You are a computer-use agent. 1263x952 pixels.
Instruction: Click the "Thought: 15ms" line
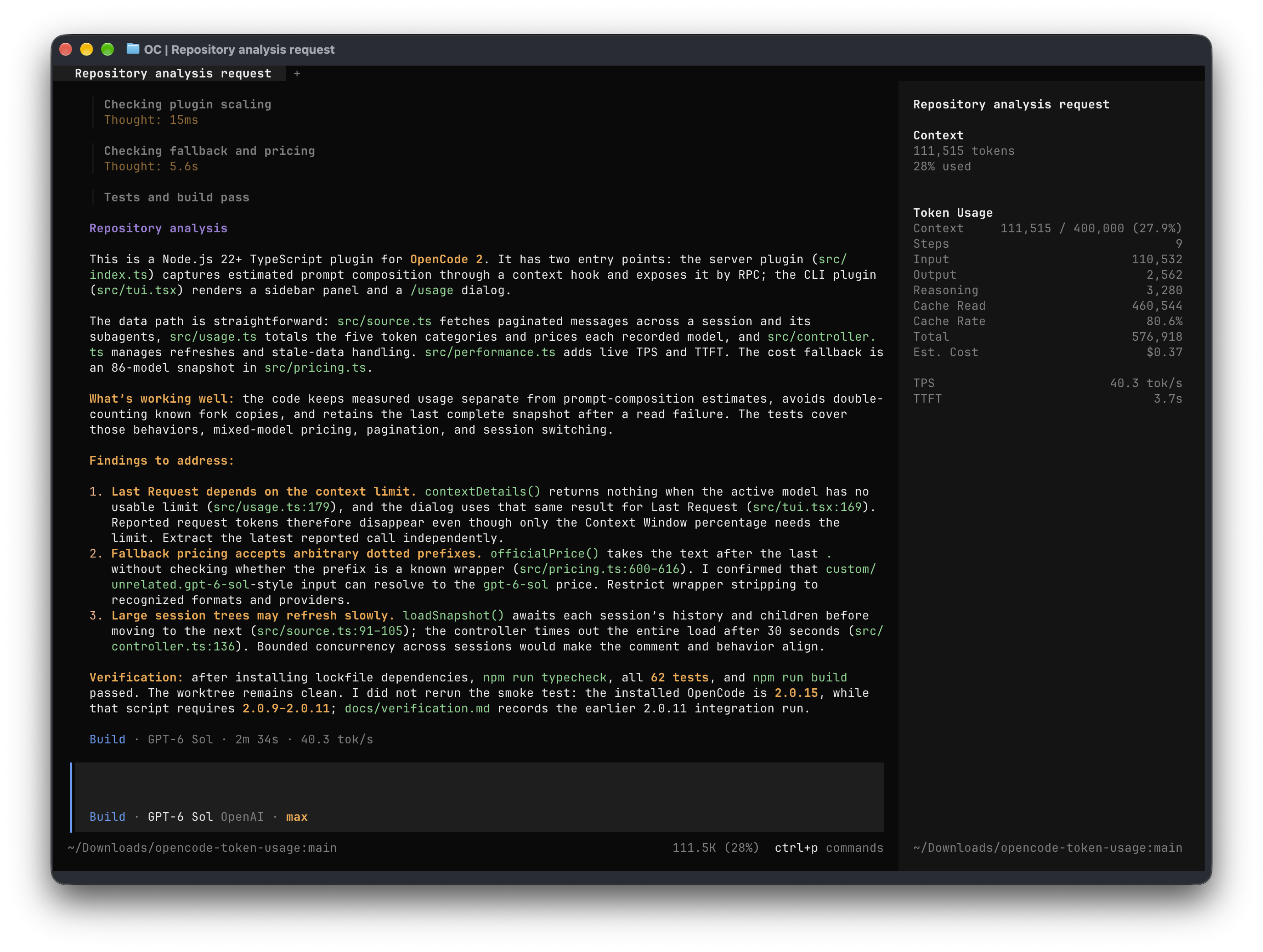tap(151, 120)
